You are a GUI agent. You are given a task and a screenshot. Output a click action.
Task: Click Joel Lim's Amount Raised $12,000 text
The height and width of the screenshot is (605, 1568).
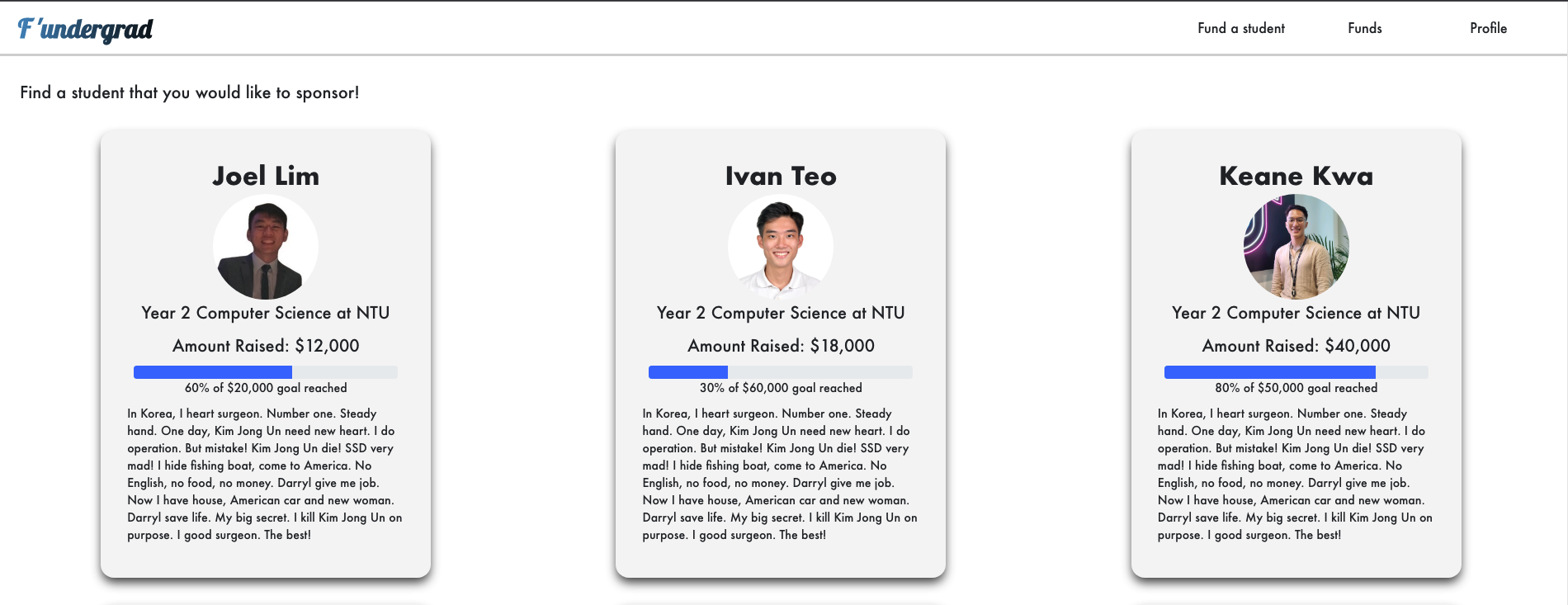pos(266,346)
